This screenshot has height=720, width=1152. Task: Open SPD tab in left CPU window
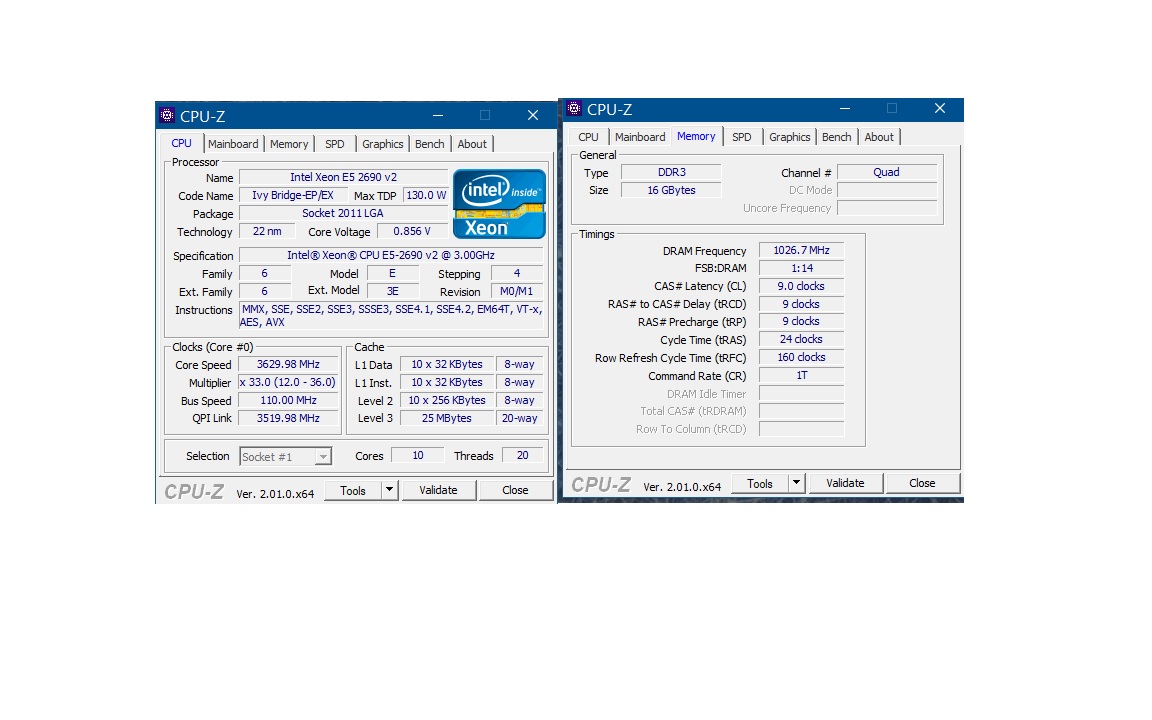pos(335,144)
